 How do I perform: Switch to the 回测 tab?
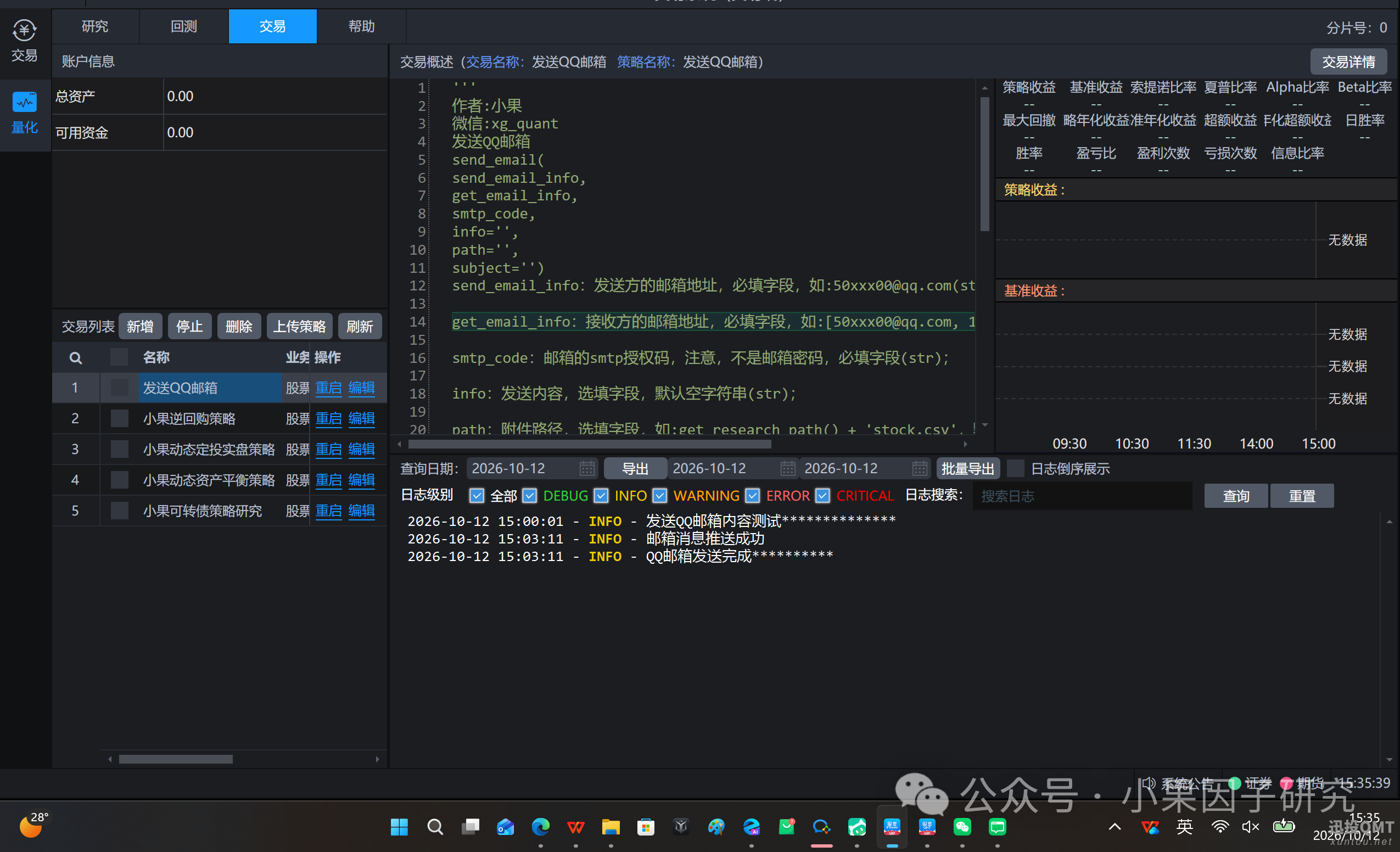click(184, 26)
